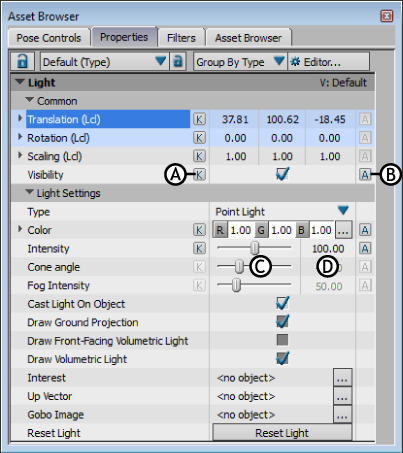Click the K keyframe button for Intensity
The height and width of the screenshot is (453, 403).
(x=199, y=248)
